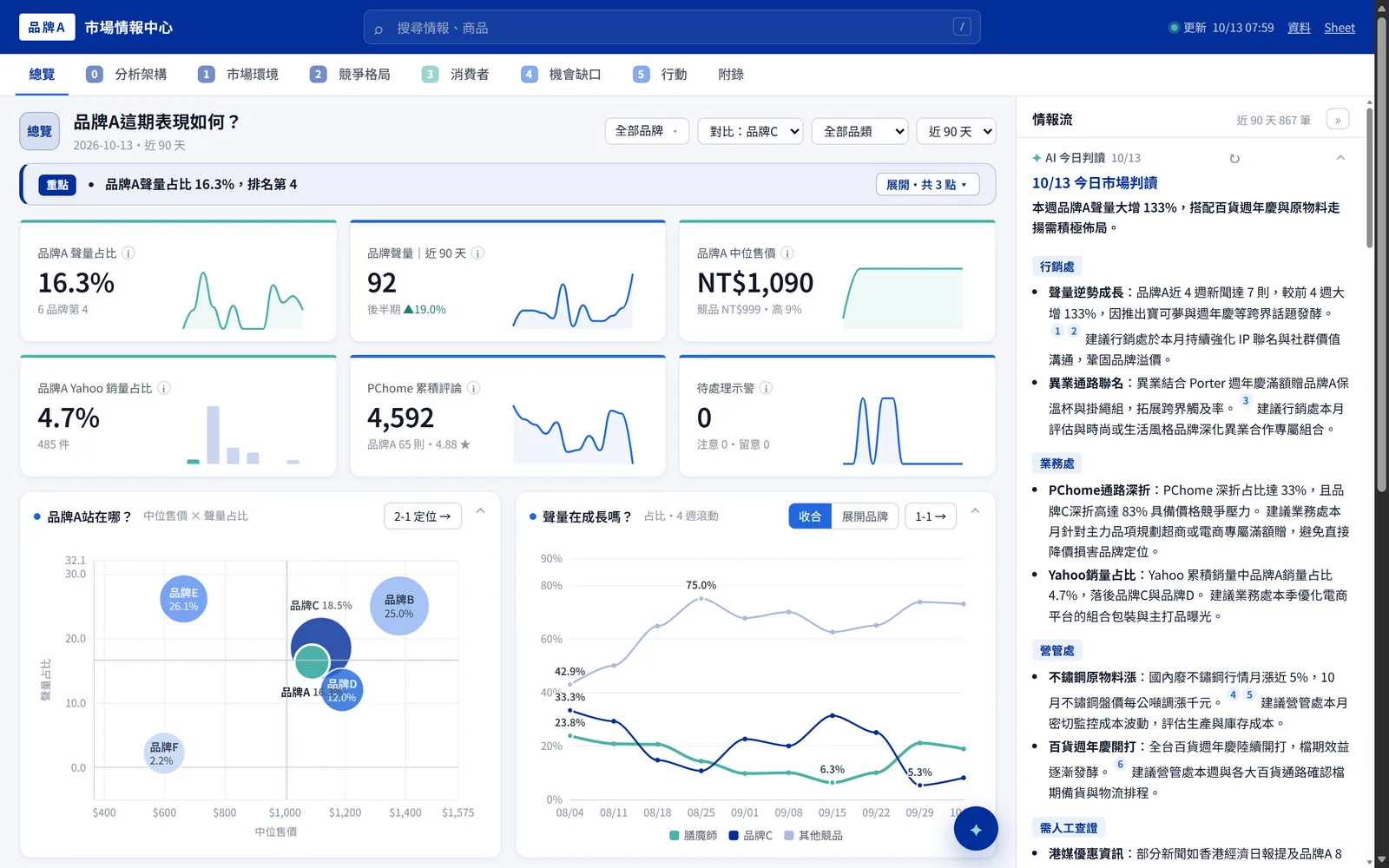Click the 情報流 panel scrollbar
1389x868 pixels.
pyautogui.click(x=1370, y=176)
